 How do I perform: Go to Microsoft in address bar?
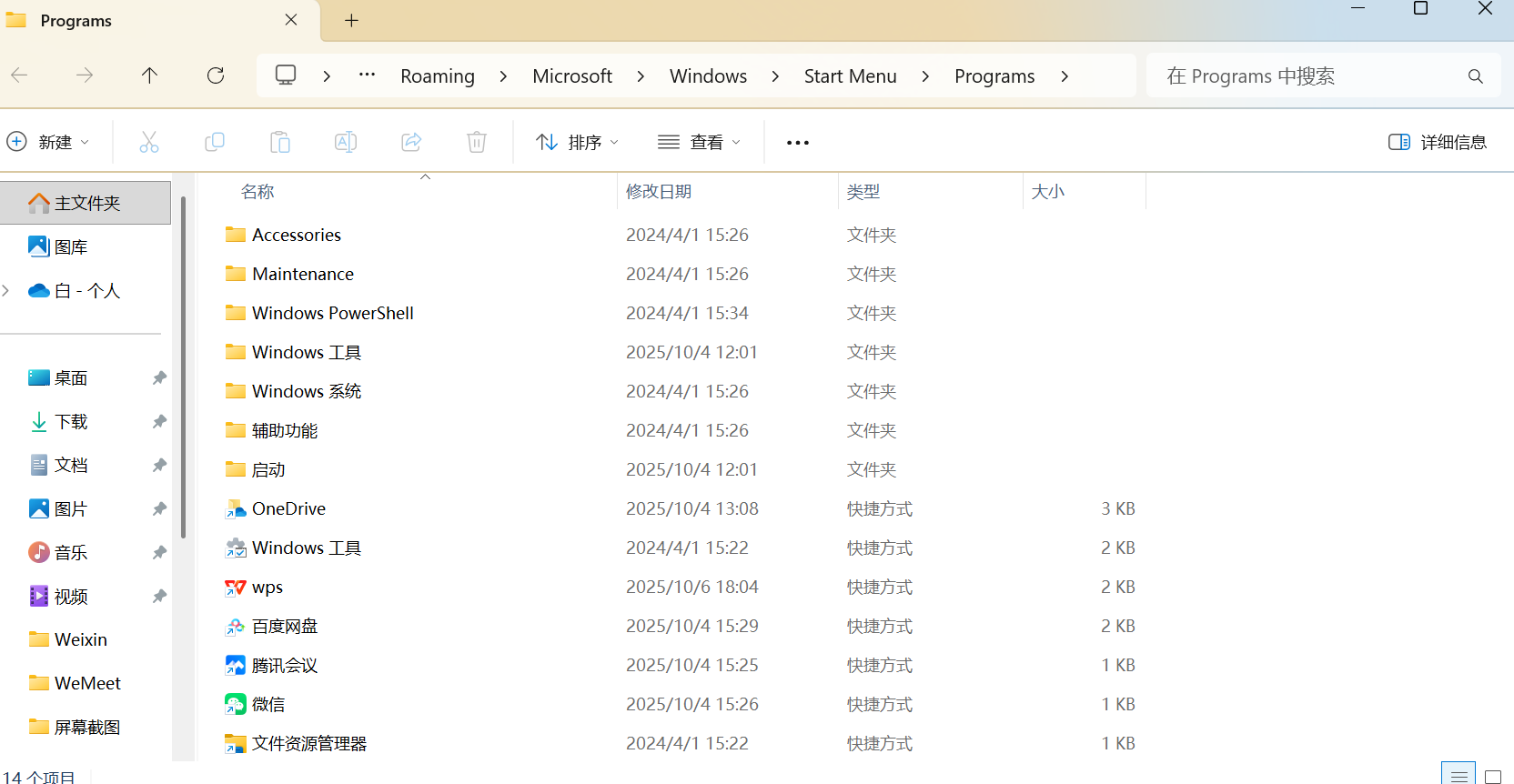coord(572,76)
